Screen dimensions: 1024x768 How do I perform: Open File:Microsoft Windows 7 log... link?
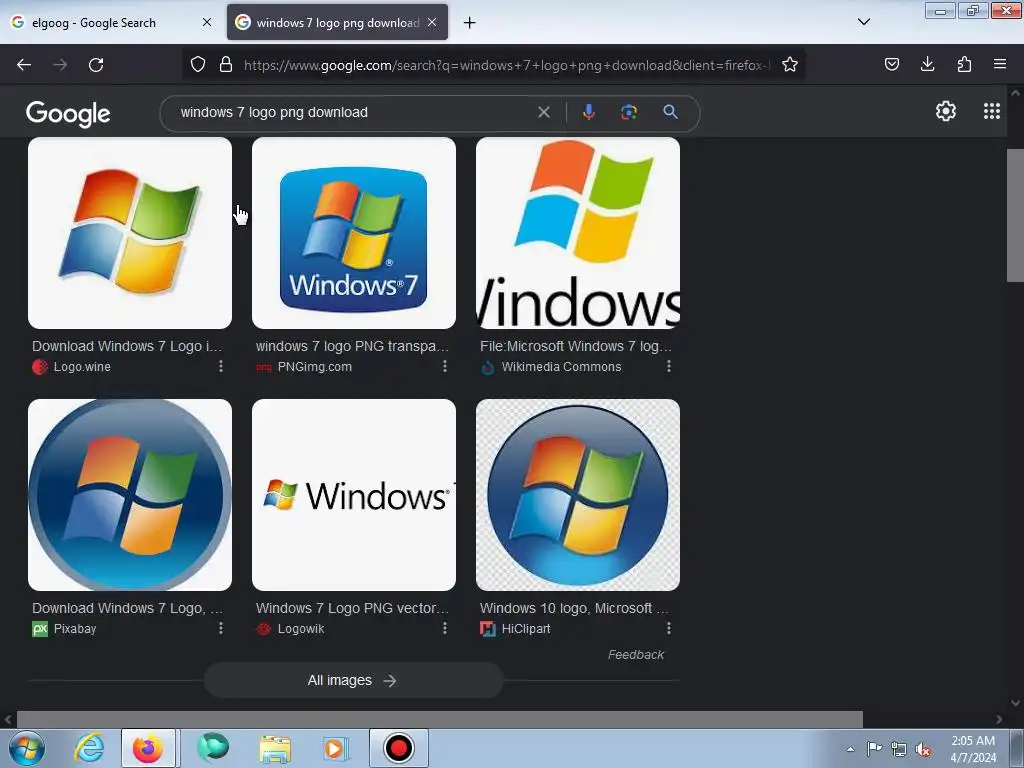(575, 346)
